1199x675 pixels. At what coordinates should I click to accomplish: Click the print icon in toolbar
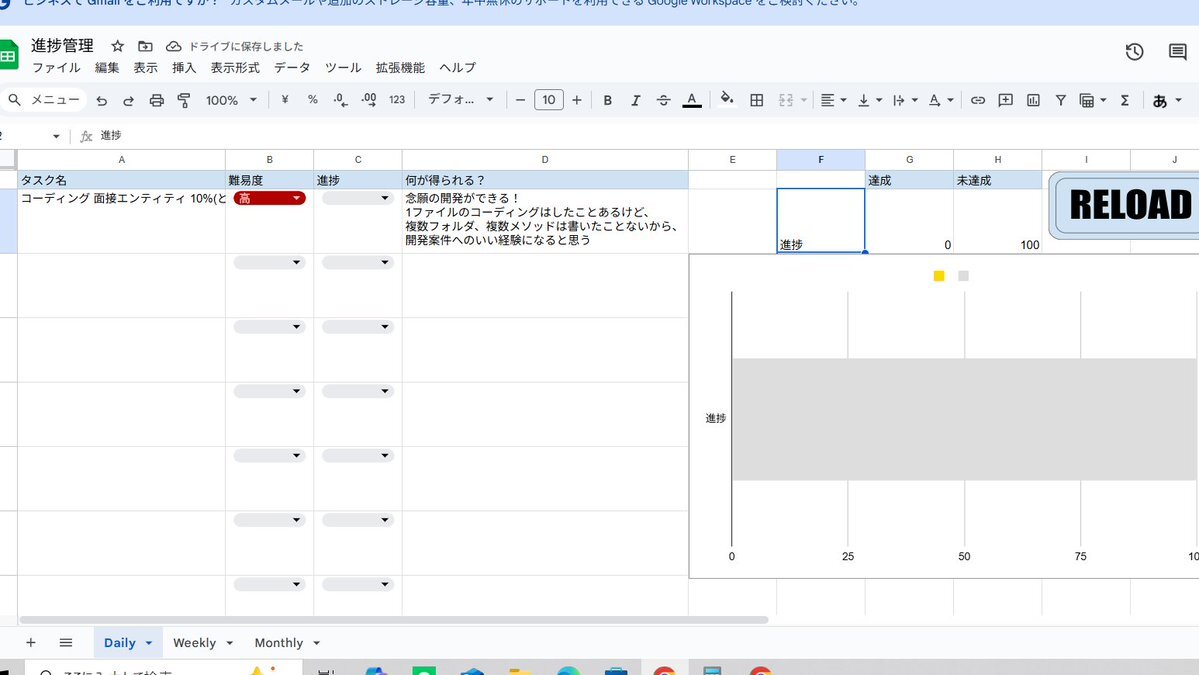tap(156, 100)
